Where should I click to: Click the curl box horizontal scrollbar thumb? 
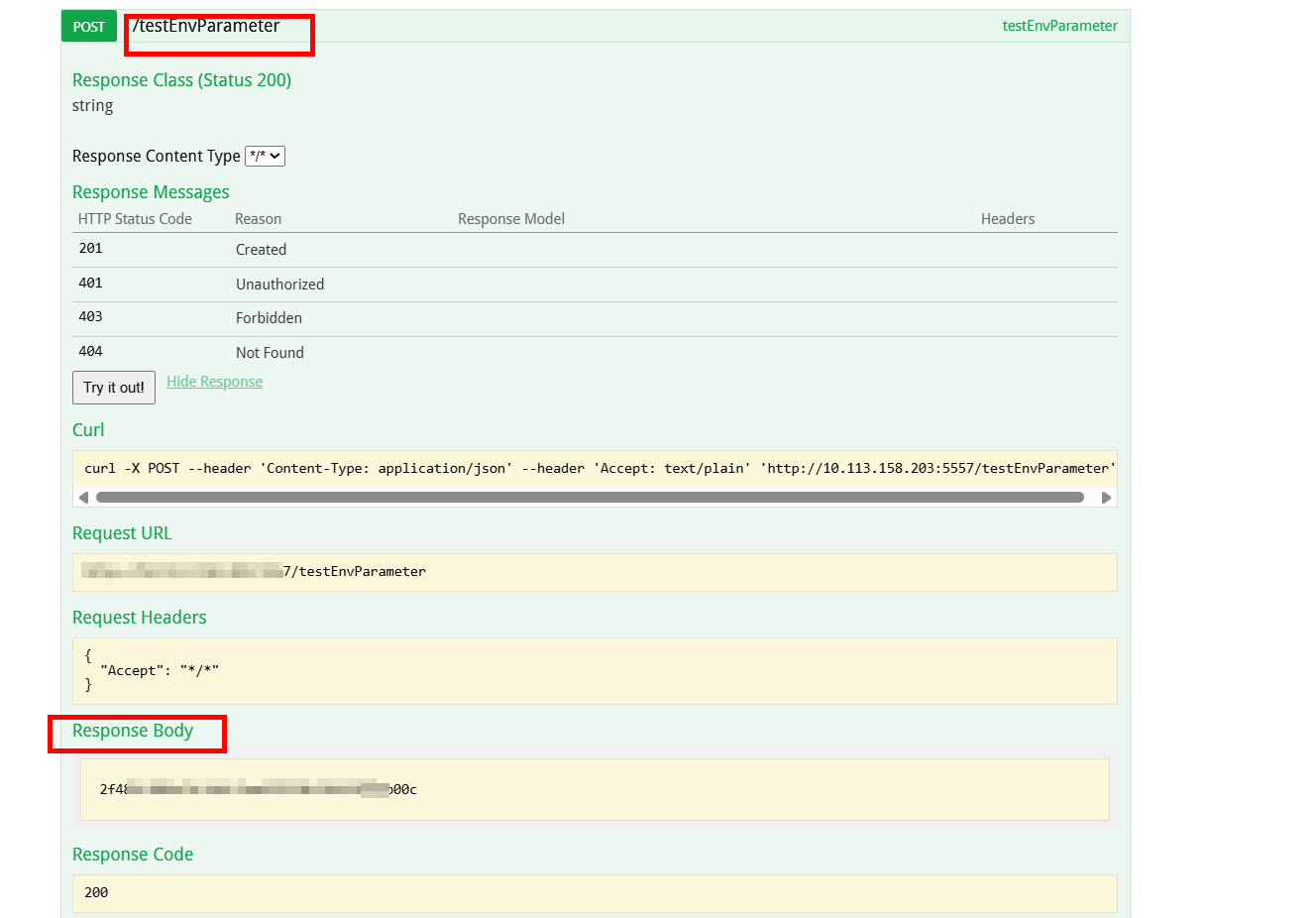point(590,498)
